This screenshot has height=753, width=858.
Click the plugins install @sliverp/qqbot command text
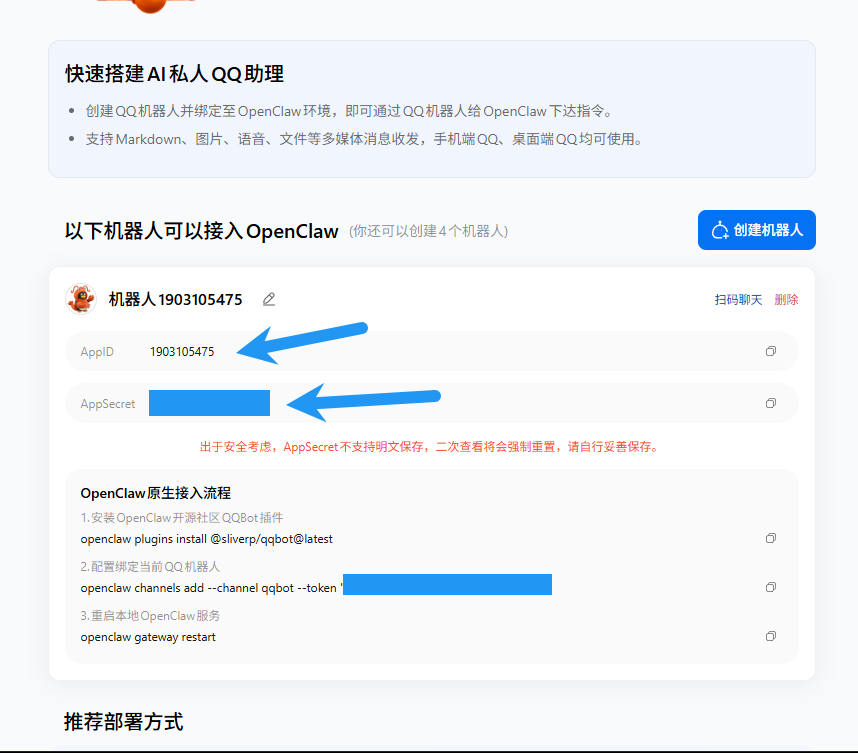click(x=206, y=538)
